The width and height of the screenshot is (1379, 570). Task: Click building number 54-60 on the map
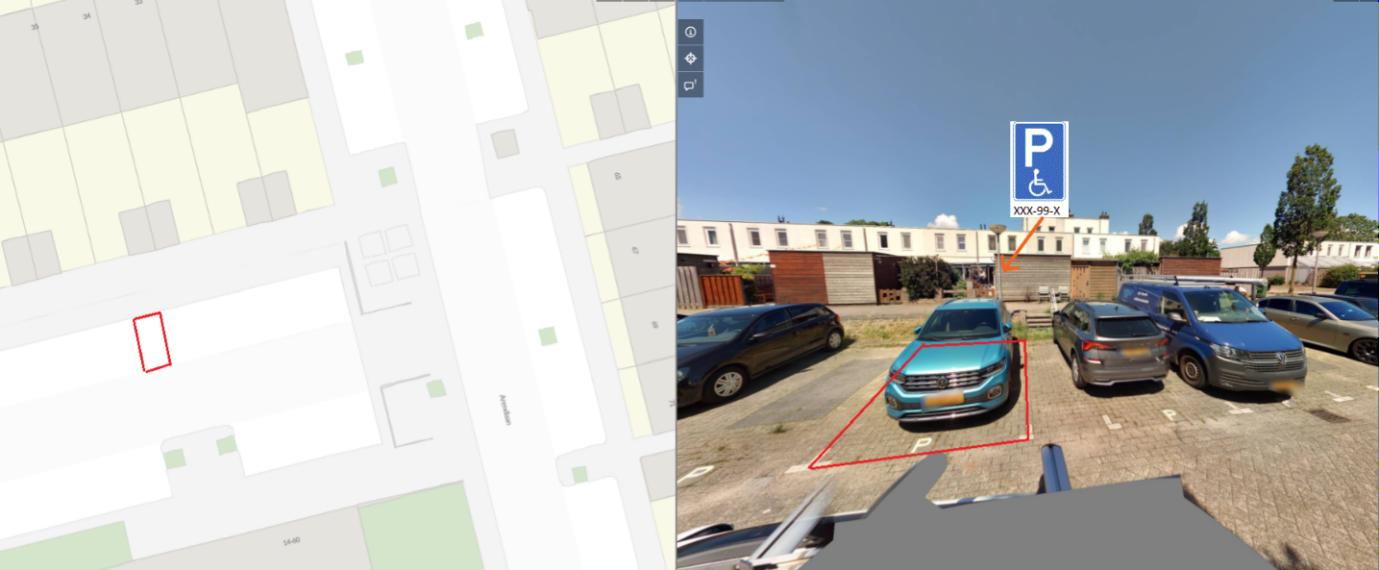291,541
